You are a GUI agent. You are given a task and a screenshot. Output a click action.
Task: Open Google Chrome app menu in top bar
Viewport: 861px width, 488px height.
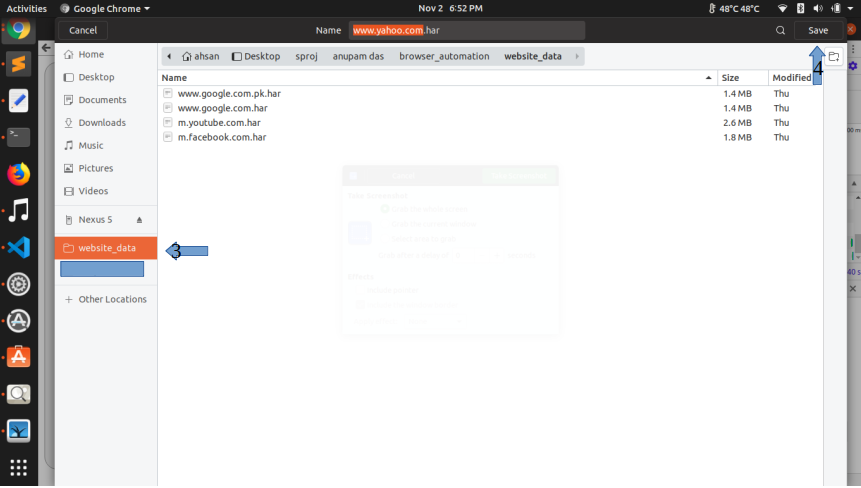tap(104, 8)
